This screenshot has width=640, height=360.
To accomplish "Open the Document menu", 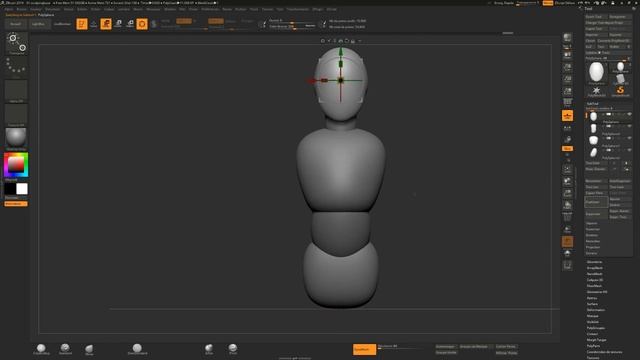I will coord(52,9).
